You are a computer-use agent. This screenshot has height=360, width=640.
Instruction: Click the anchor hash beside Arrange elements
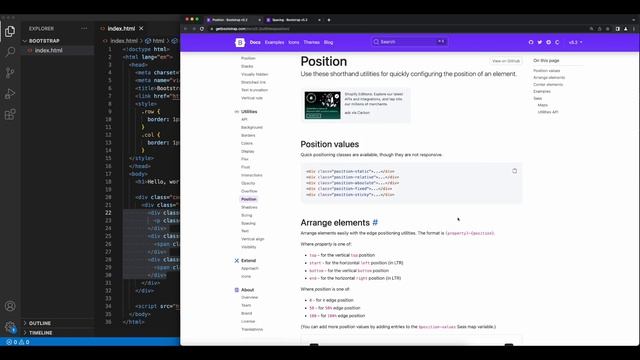tap(375, 222)
